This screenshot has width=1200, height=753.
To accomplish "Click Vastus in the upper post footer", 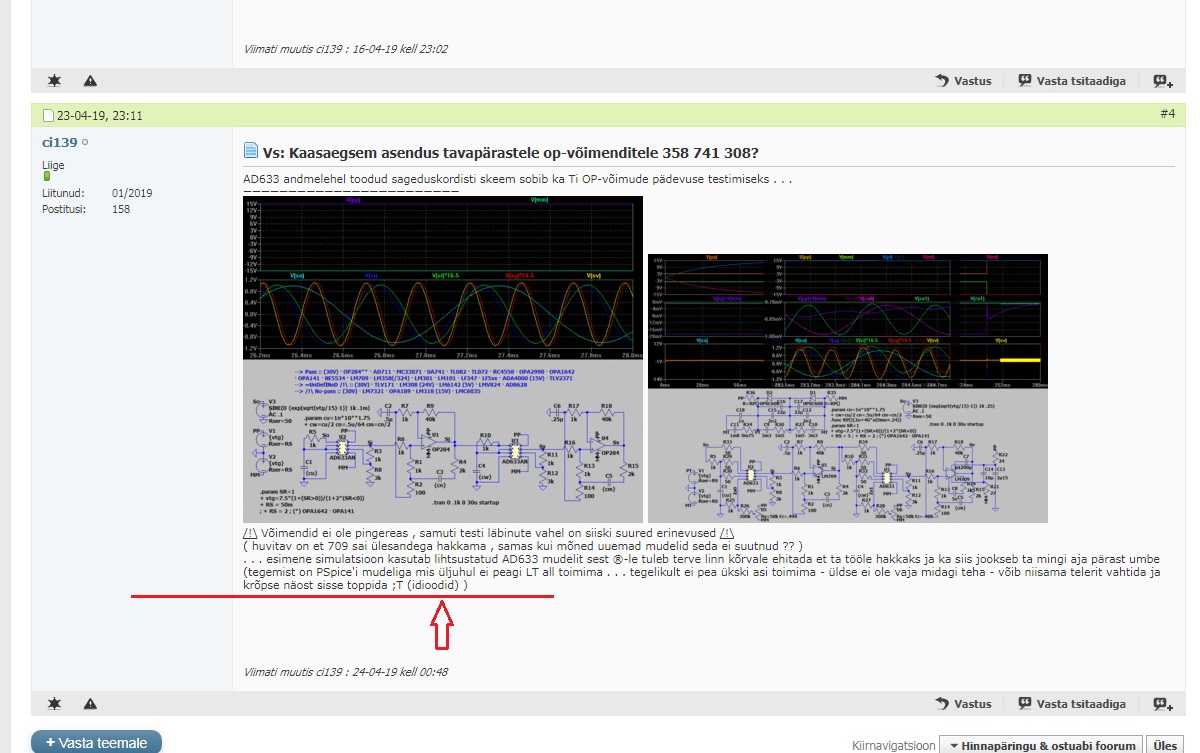I will point(963,80).
